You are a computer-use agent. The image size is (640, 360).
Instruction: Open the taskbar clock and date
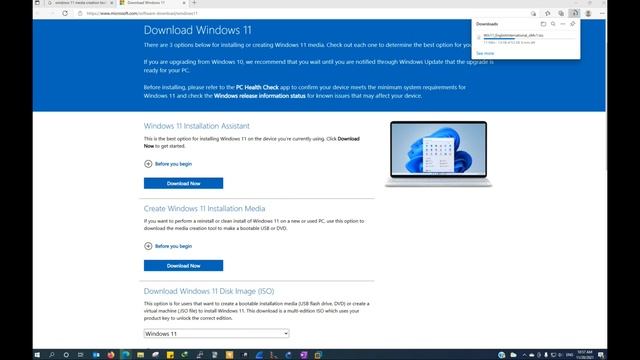(584, 355)
